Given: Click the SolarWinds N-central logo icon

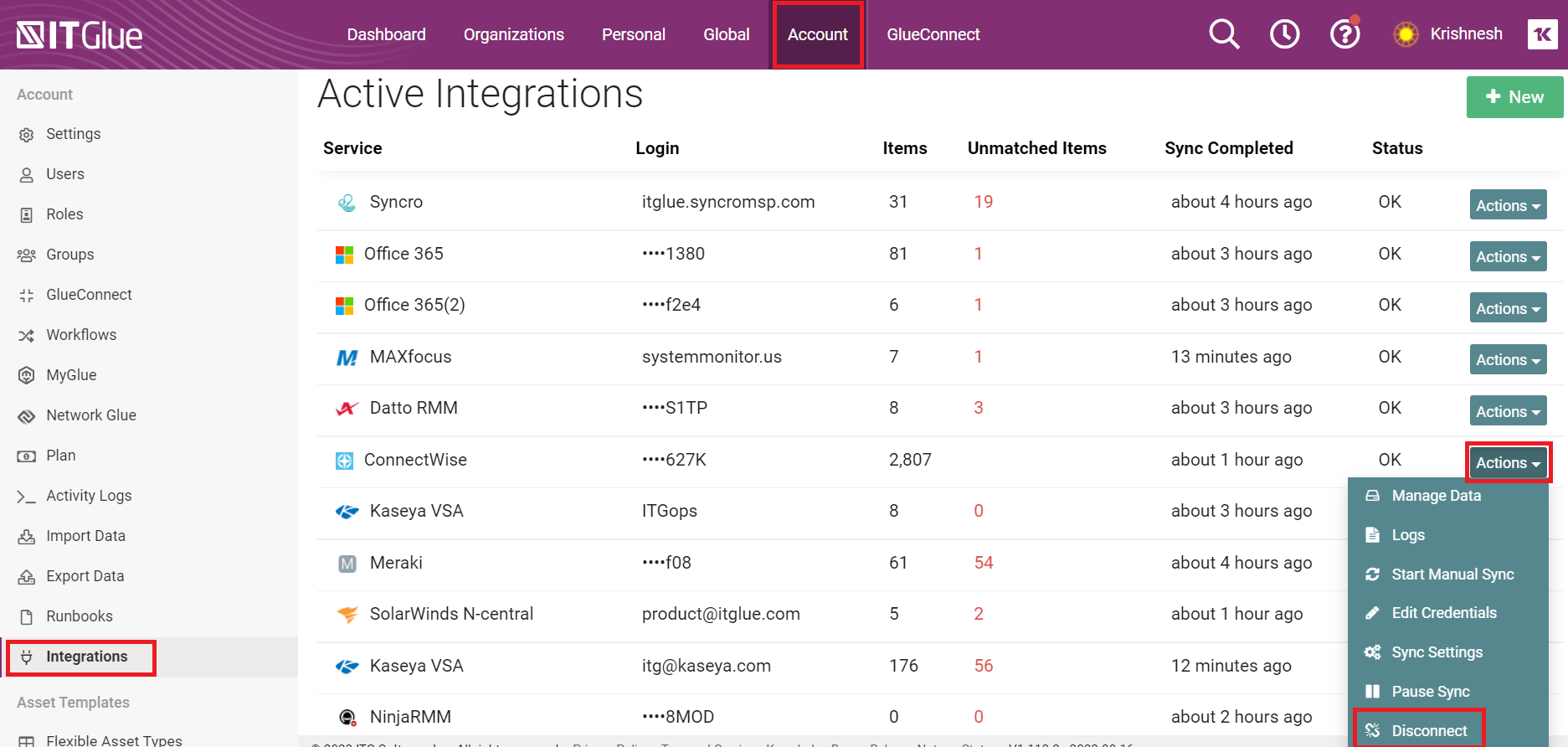Looking at the screenshot, I should tap(347, 615).
